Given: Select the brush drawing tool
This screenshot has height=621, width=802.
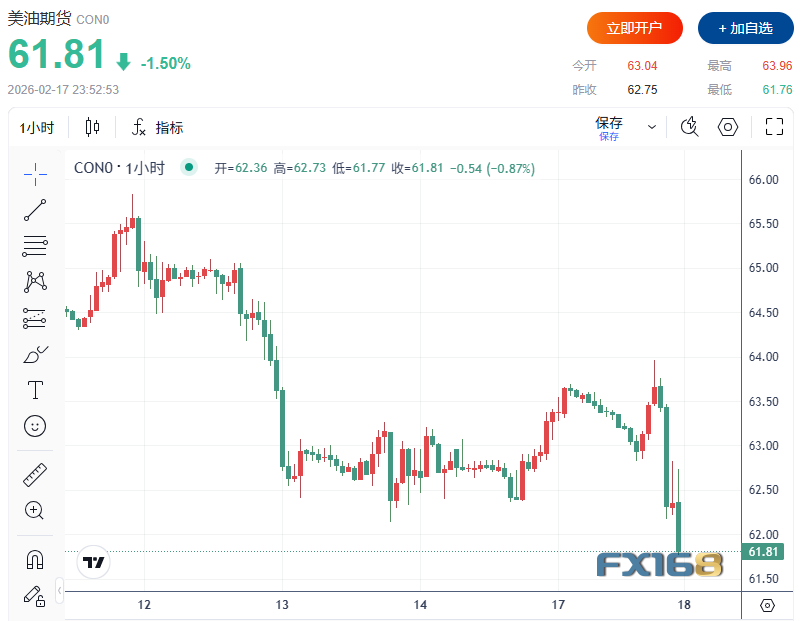Looking at the screenshot, I should tap(35, 353).
